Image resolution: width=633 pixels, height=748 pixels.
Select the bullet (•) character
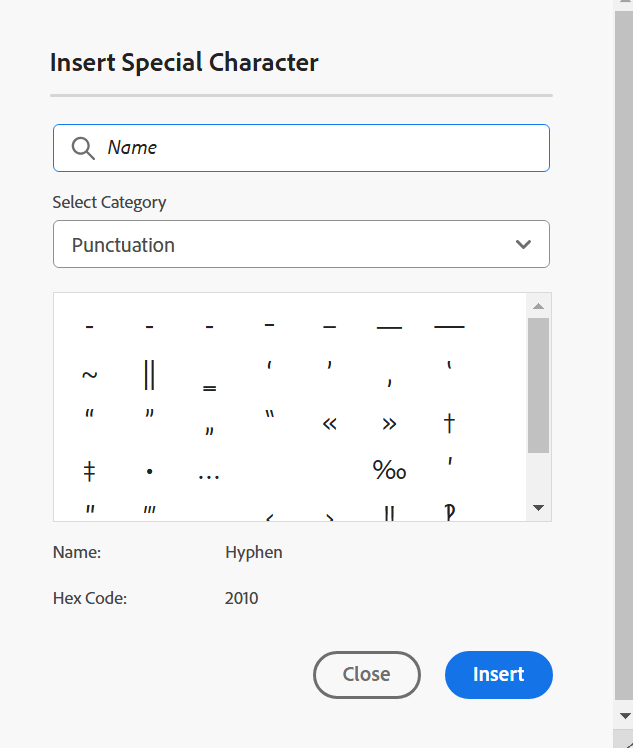(149, 471)
